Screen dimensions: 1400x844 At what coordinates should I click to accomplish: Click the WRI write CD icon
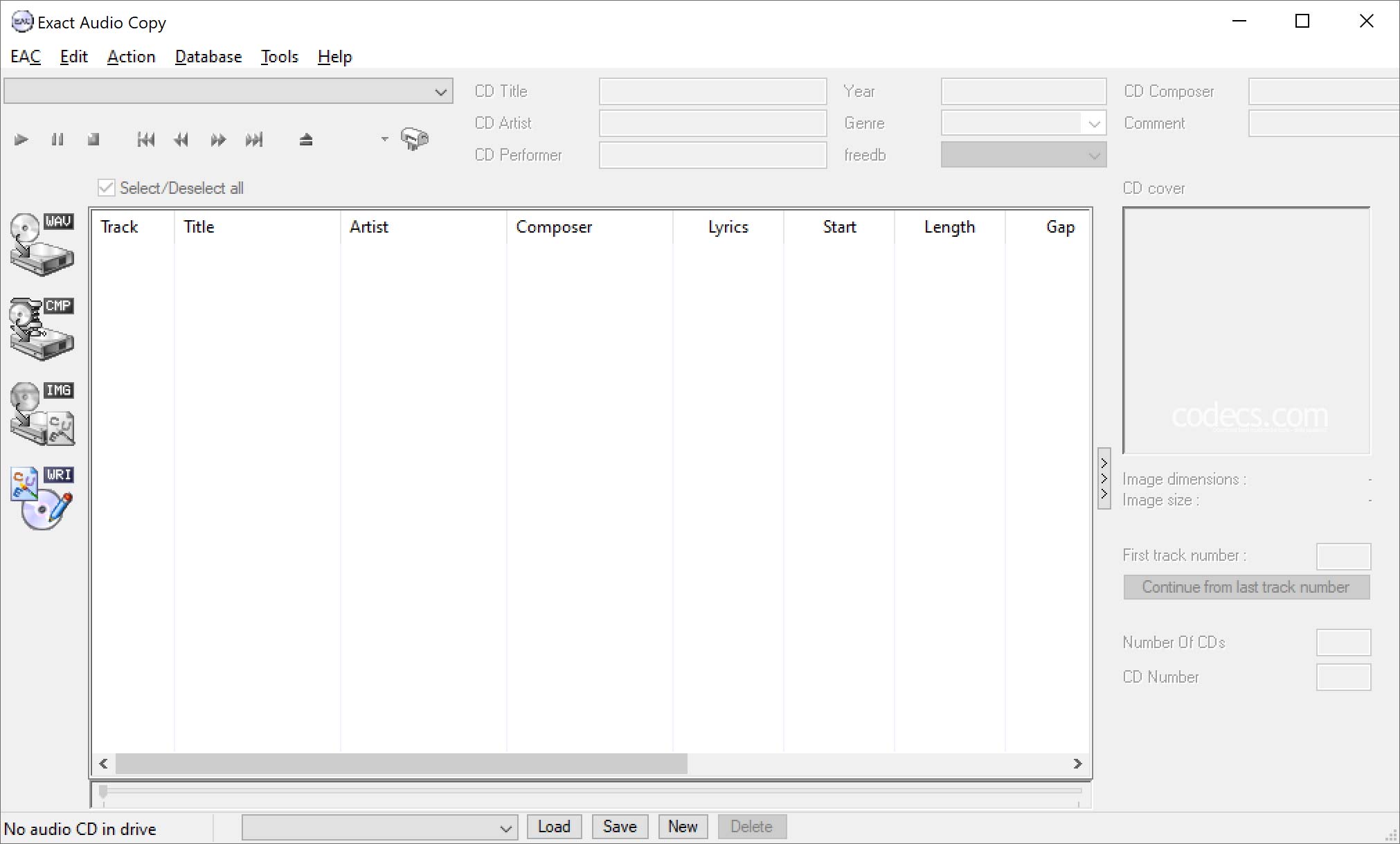tap(42, 499)
